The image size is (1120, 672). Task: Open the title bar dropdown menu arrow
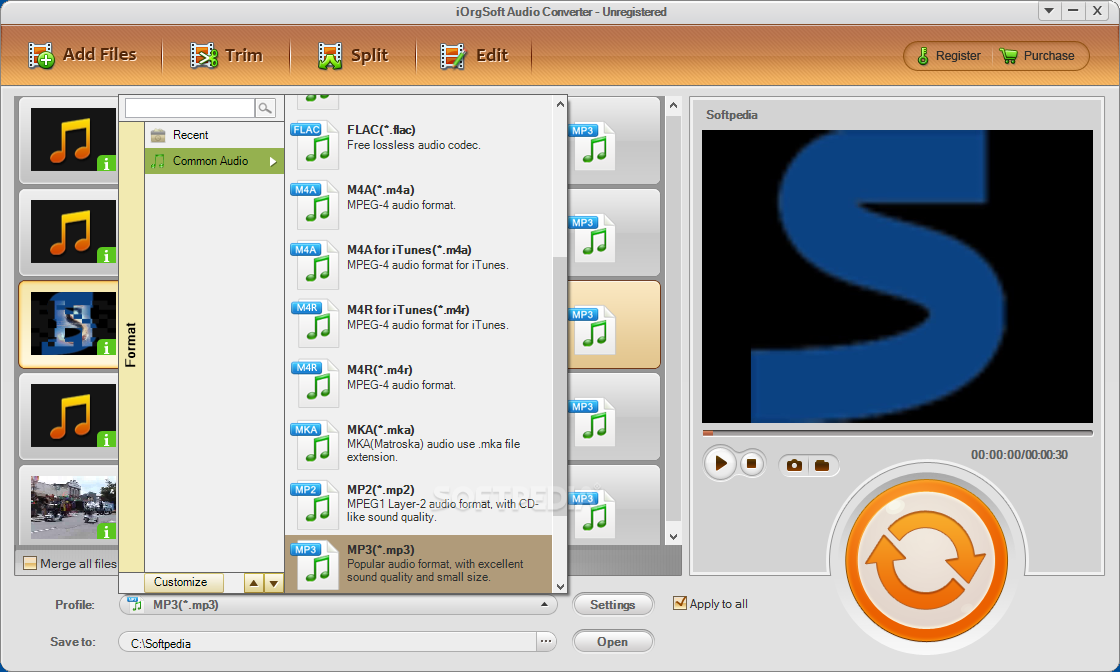pyautogui.click(x=1049, y=10)
